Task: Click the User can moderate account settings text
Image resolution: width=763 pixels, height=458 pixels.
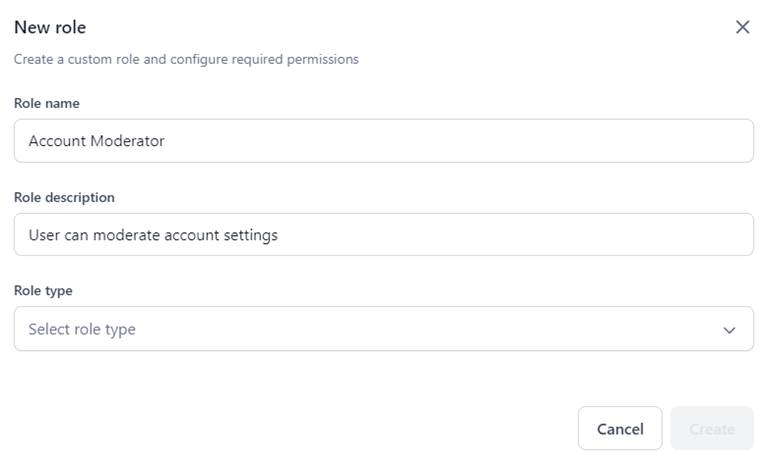Action: pos(153,235)
